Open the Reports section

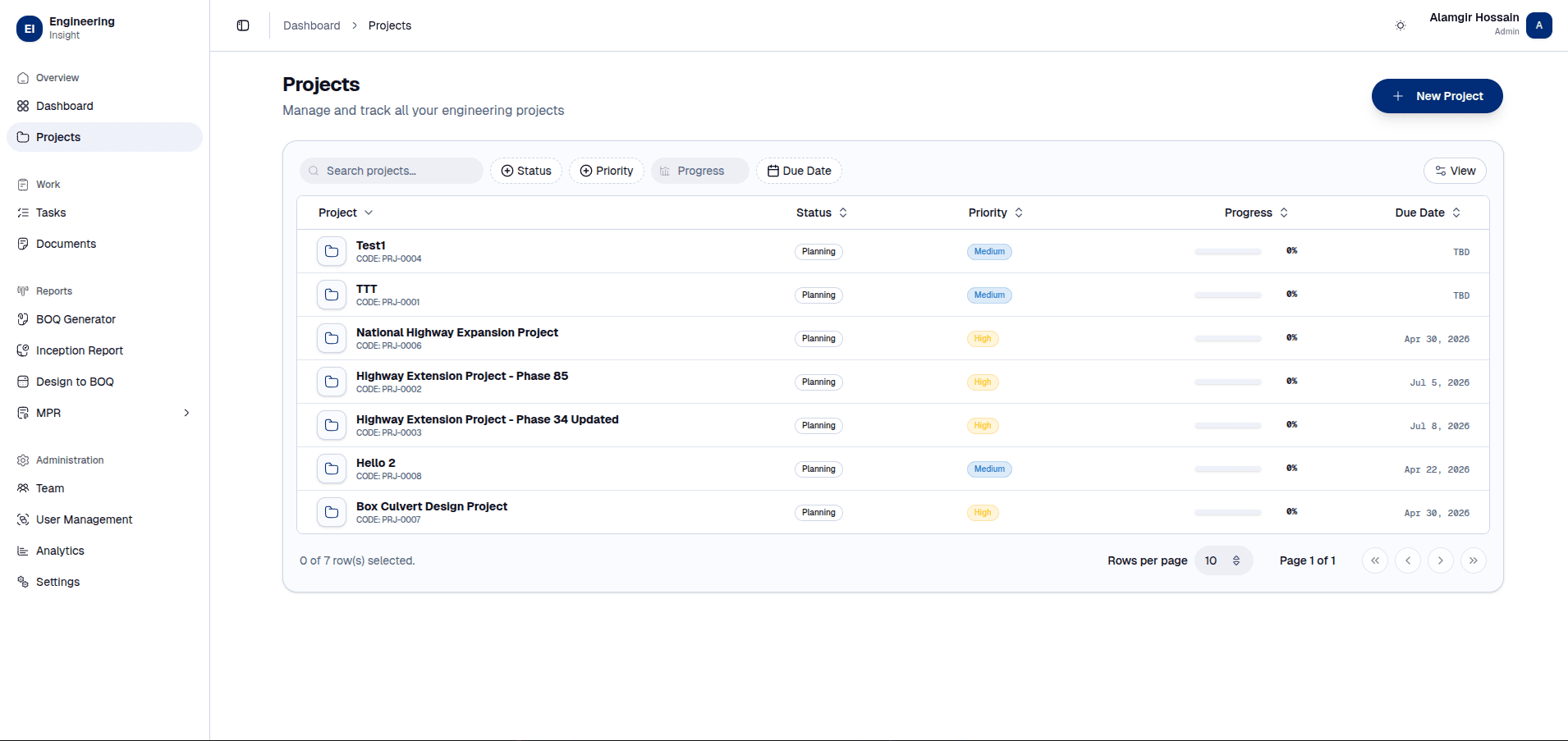point(54,290)
